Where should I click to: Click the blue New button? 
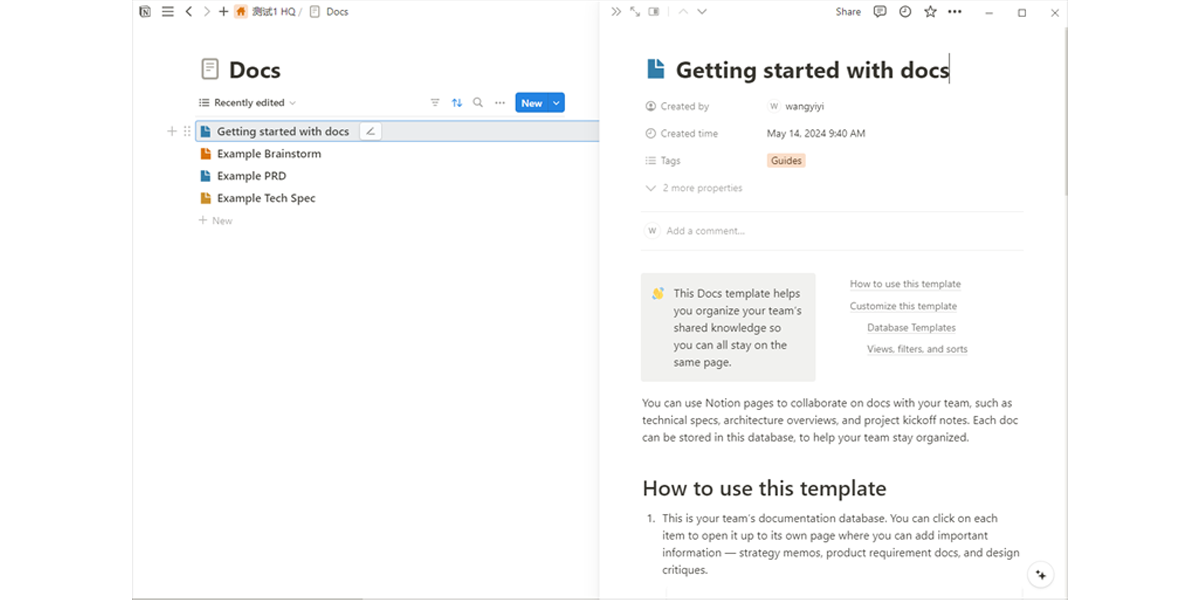531,103
